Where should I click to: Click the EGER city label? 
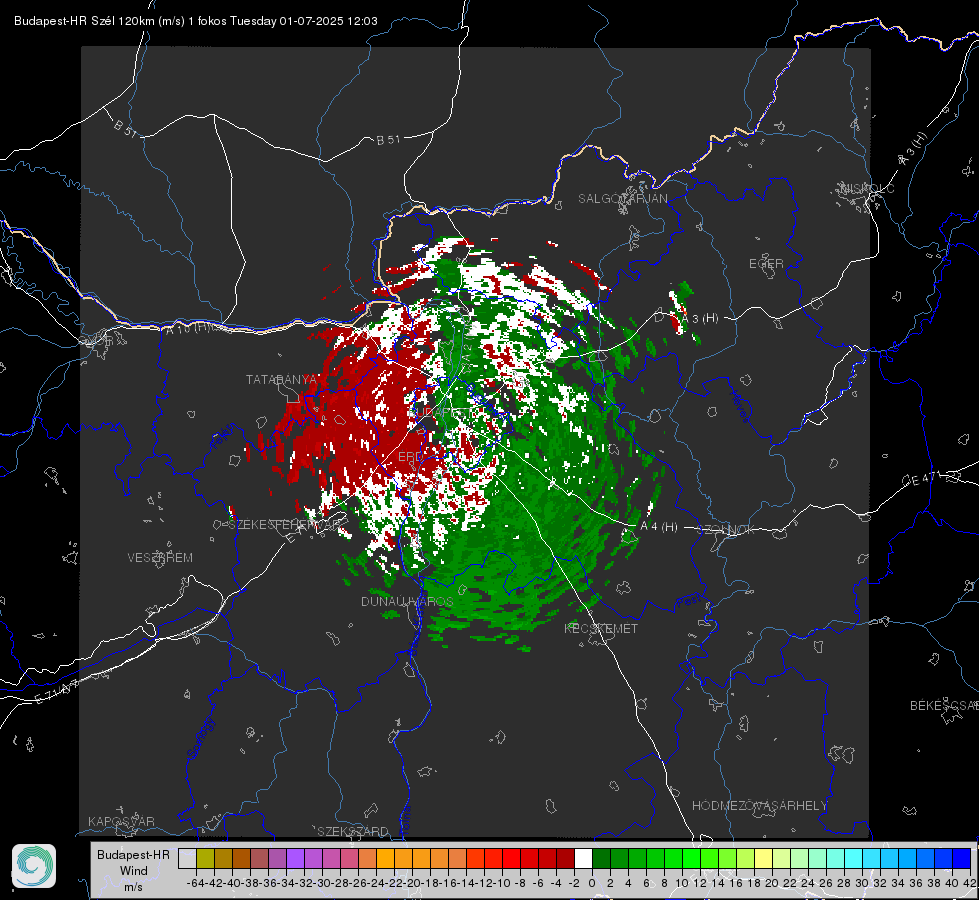coord(766,264)
